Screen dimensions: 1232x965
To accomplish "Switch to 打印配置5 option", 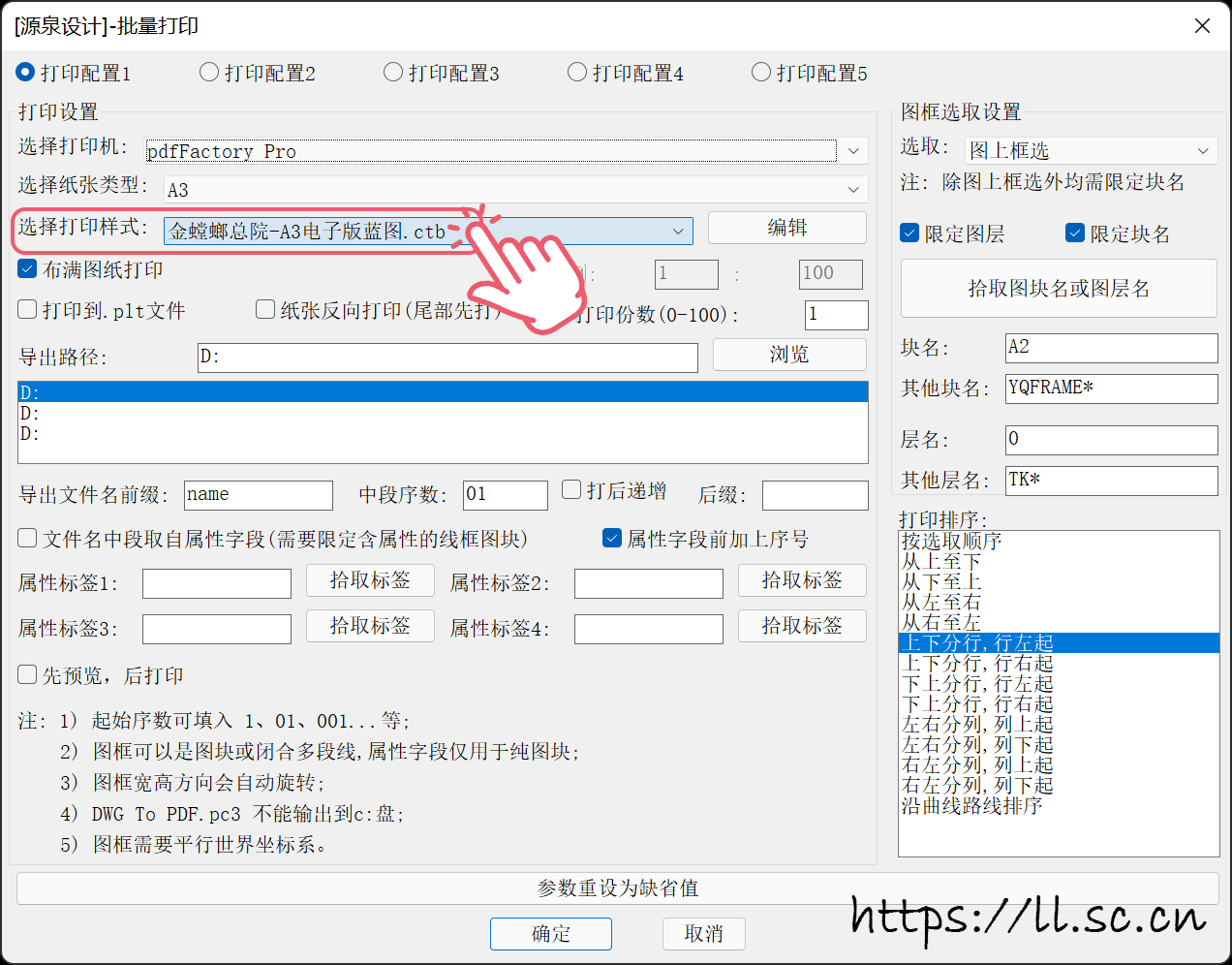I will [x=761, y=73].
